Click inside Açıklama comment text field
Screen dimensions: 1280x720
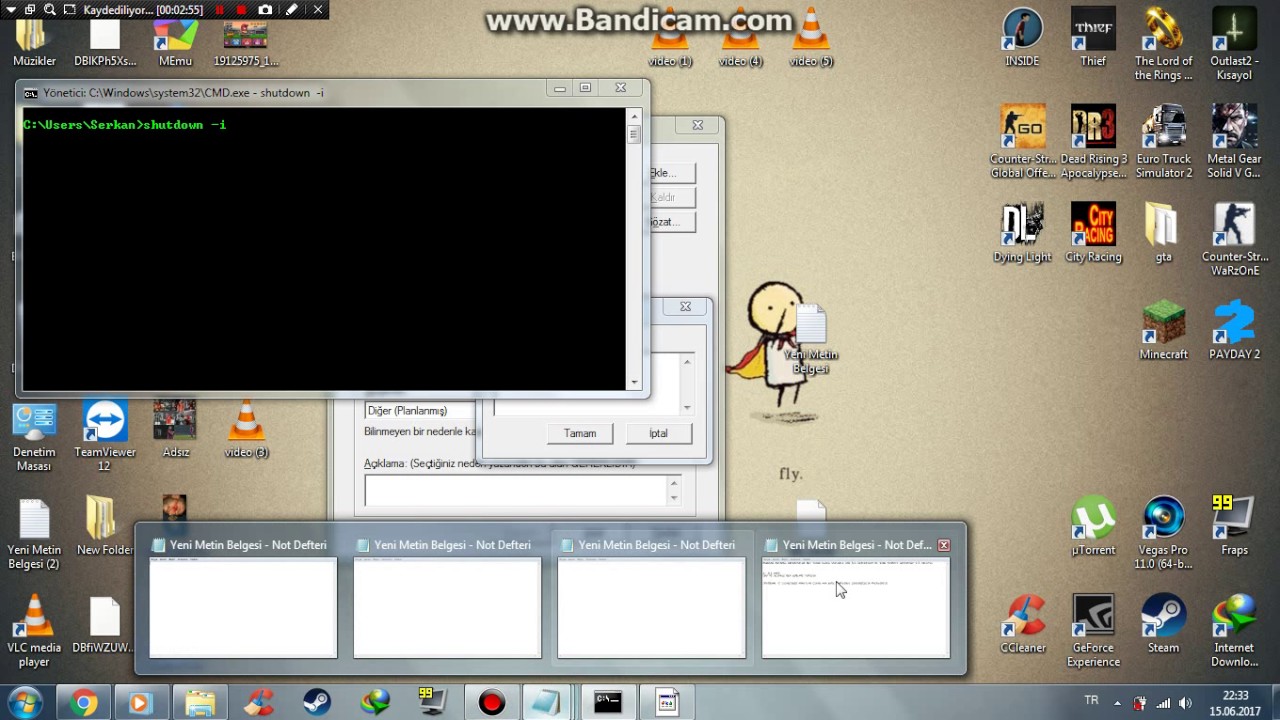click(516, 490)
